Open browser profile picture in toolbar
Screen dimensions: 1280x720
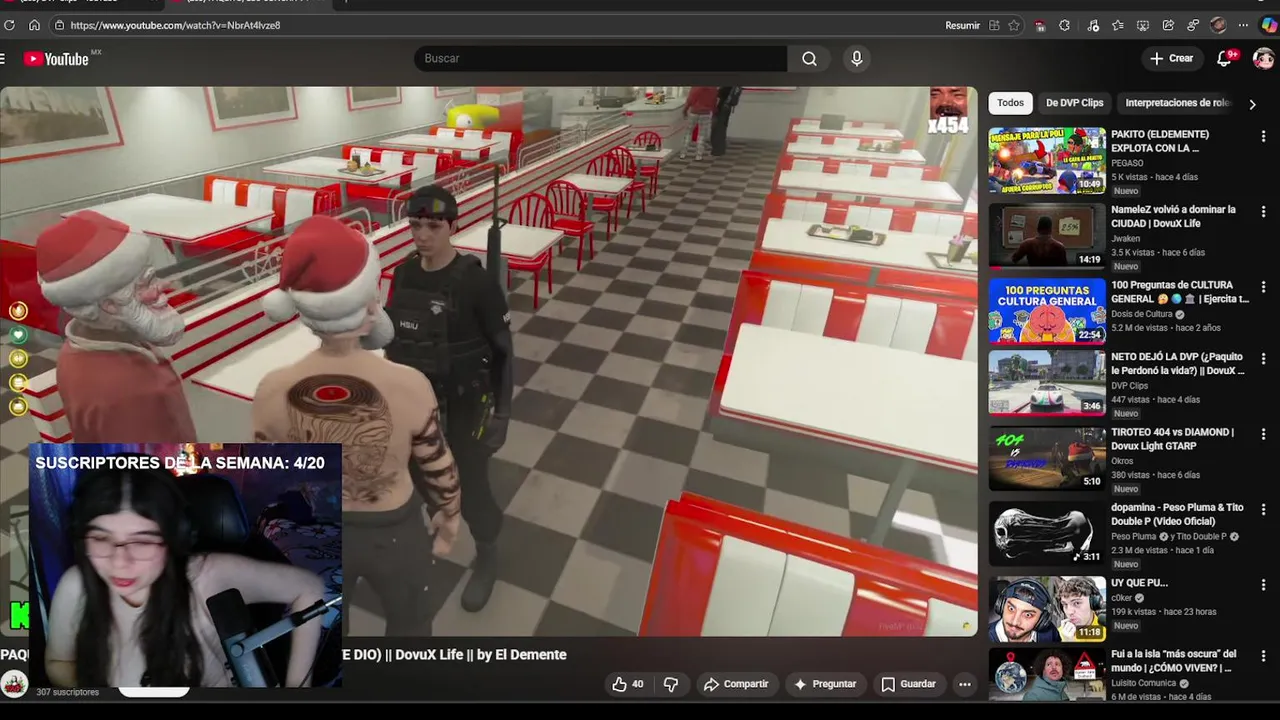pos(1218,25)
